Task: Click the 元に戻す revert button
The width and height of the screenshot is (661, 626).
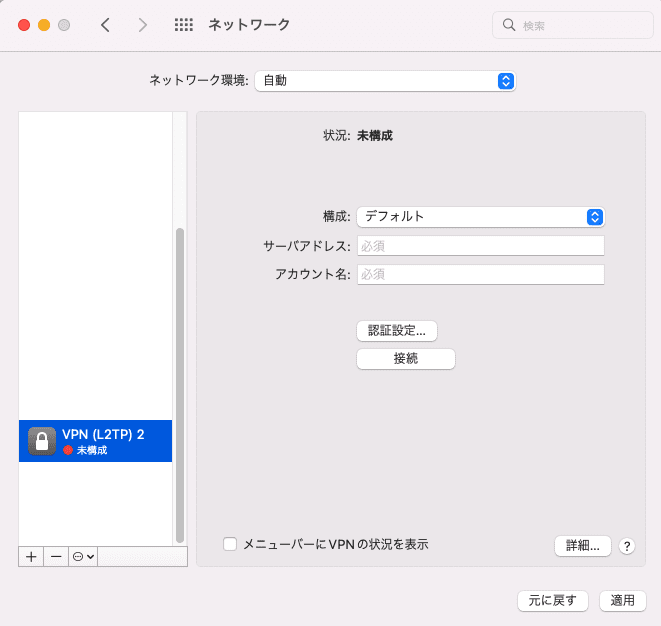Action: (x=553, y=600)
